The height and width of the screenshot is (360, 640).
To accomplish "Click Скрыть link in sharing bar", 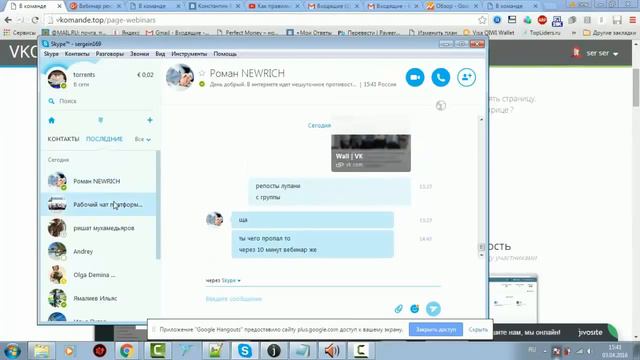I will (x=478, y=329).
